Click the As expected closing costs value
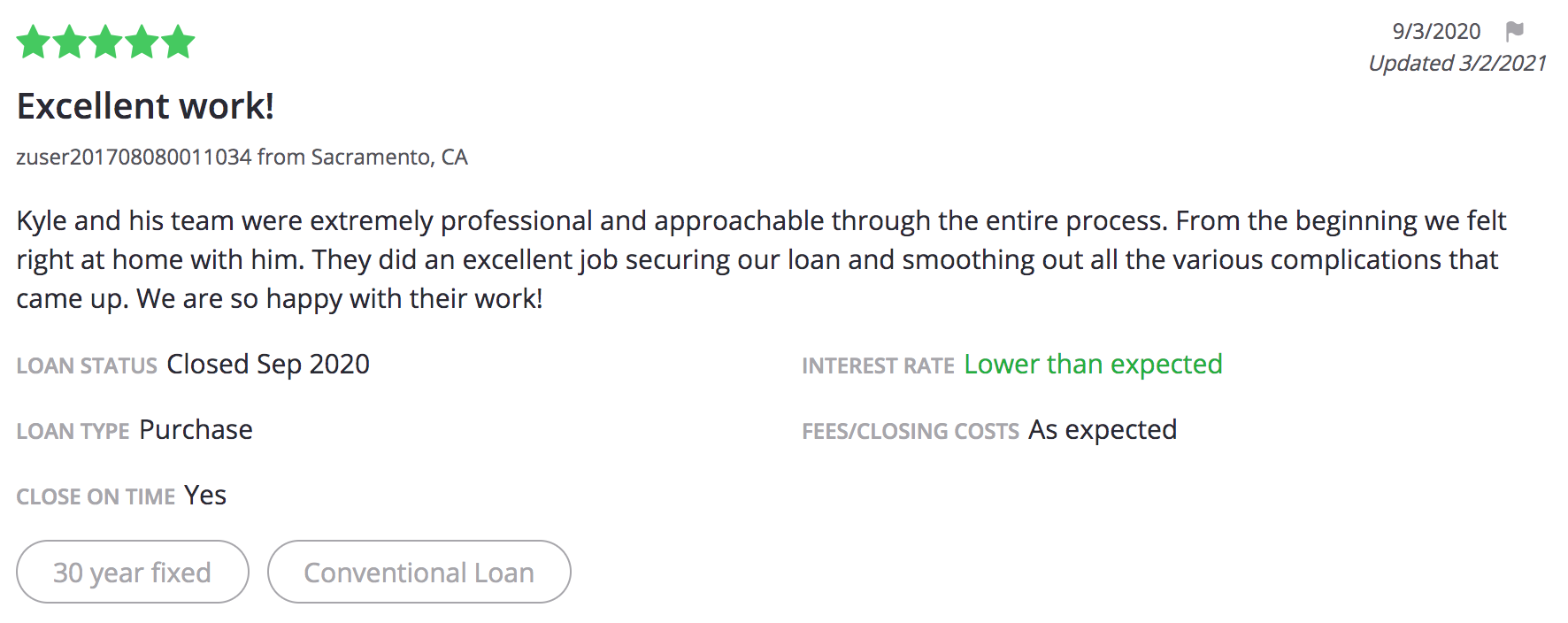The width and height of the screenshot is (1568, 623). click(1103, 429)
